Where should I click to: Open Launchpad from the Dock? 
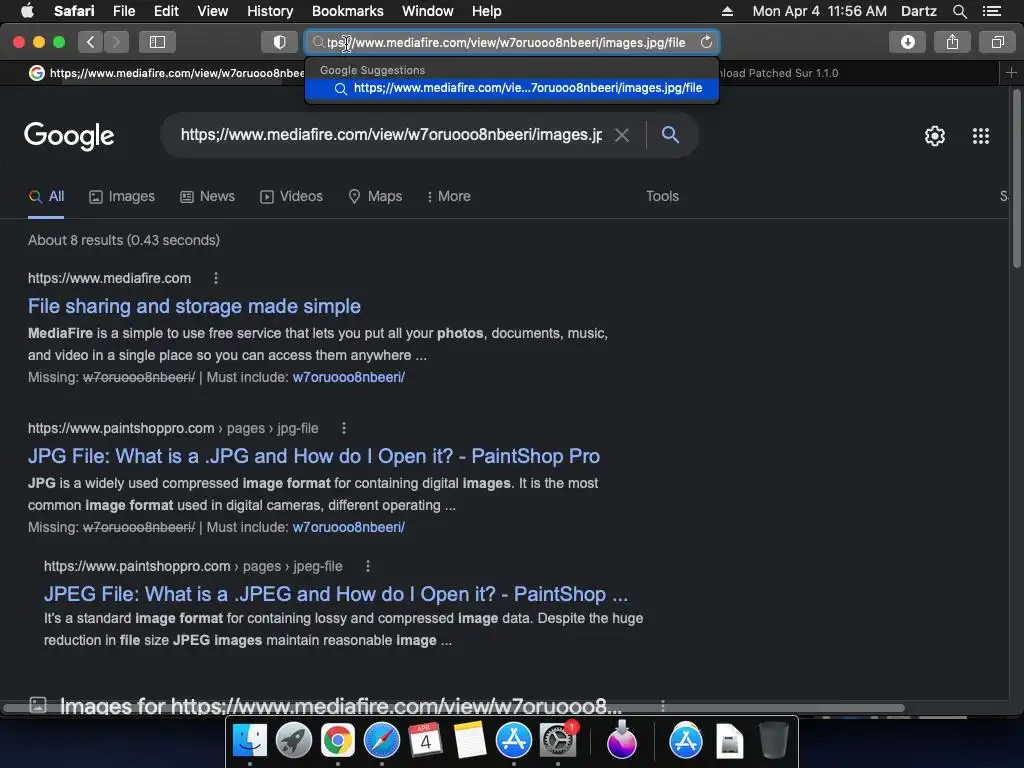point(294,740)
